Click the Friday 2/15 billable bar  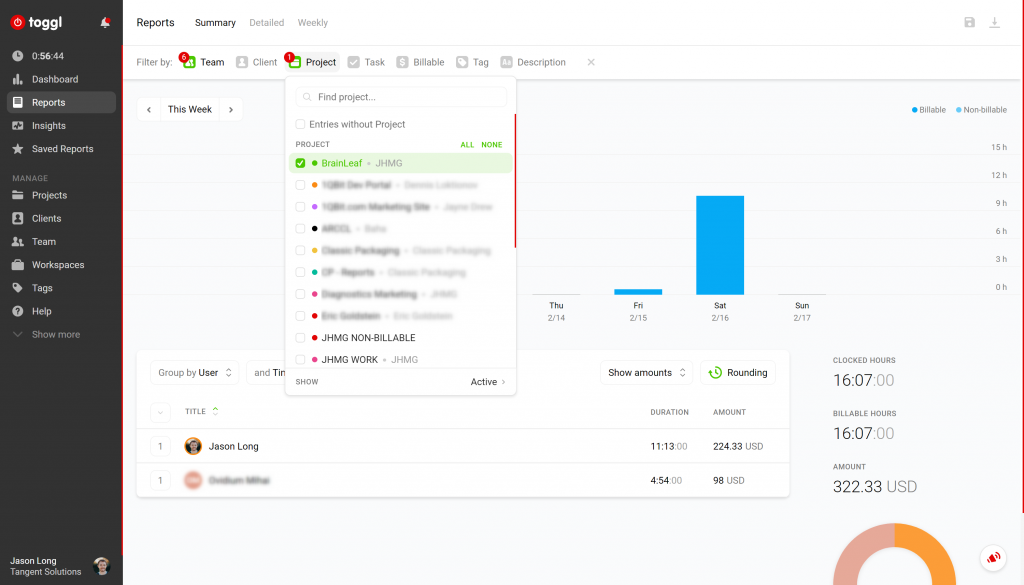tap(638, 292)
